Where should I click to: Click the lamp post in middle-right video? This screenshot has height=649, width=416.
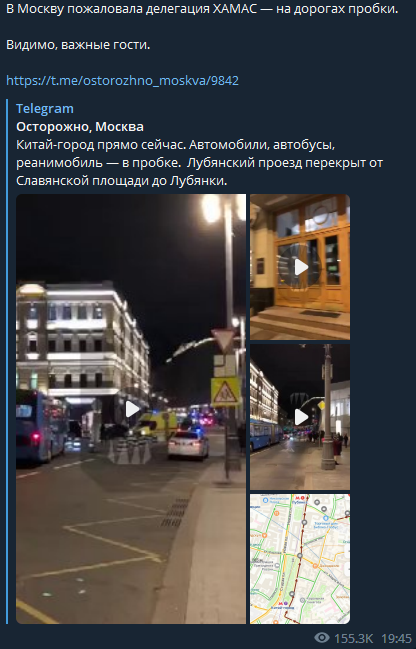click(328, 407)
